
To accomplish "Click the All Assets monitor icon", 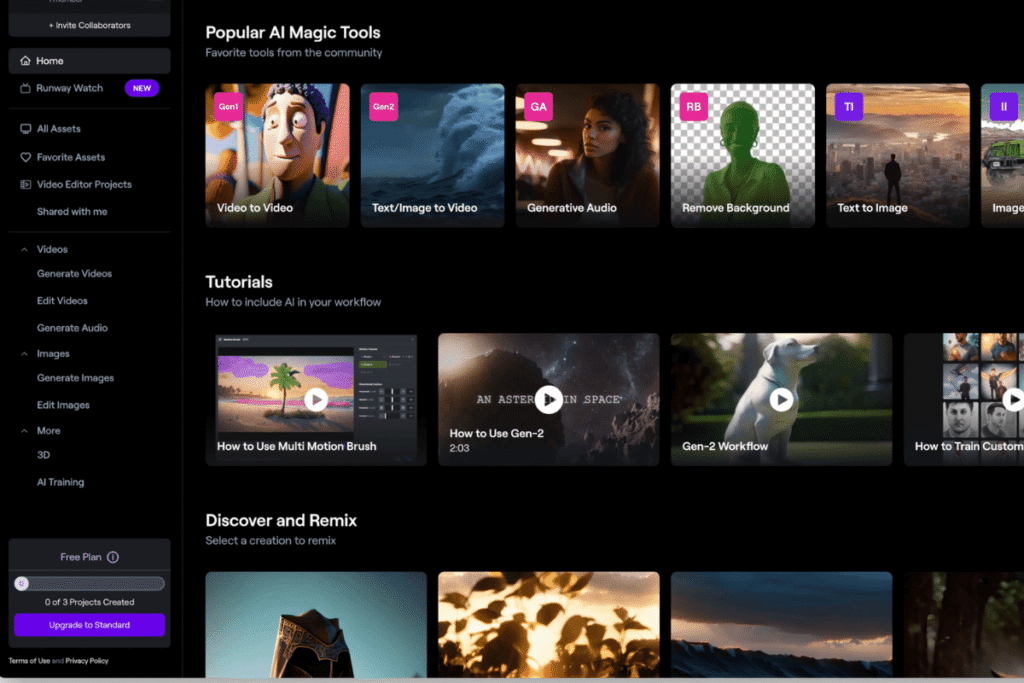I will click(x=25, y=129).
